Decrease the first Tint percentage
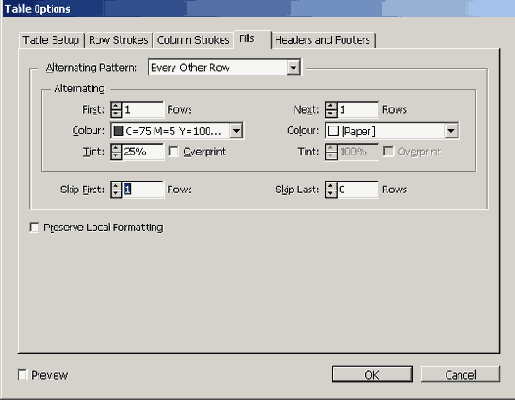This screenshot has width=515, height=400. click(116, 156)
